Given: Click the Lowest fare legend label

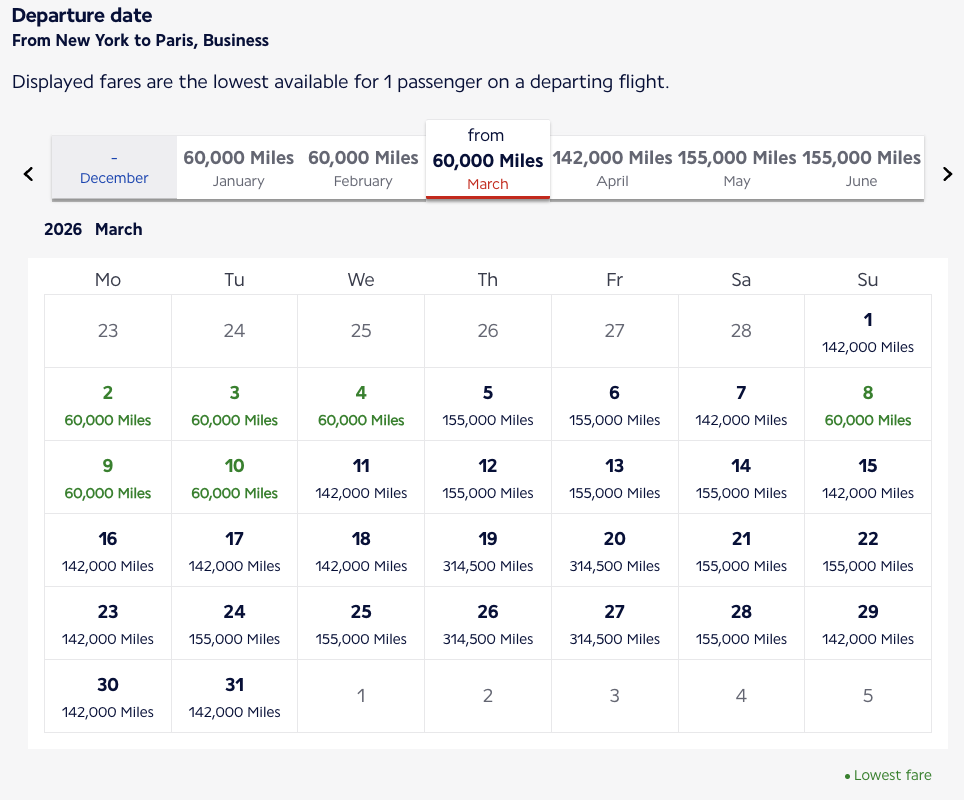Looking at the screenshot, I should coord(891,775).
